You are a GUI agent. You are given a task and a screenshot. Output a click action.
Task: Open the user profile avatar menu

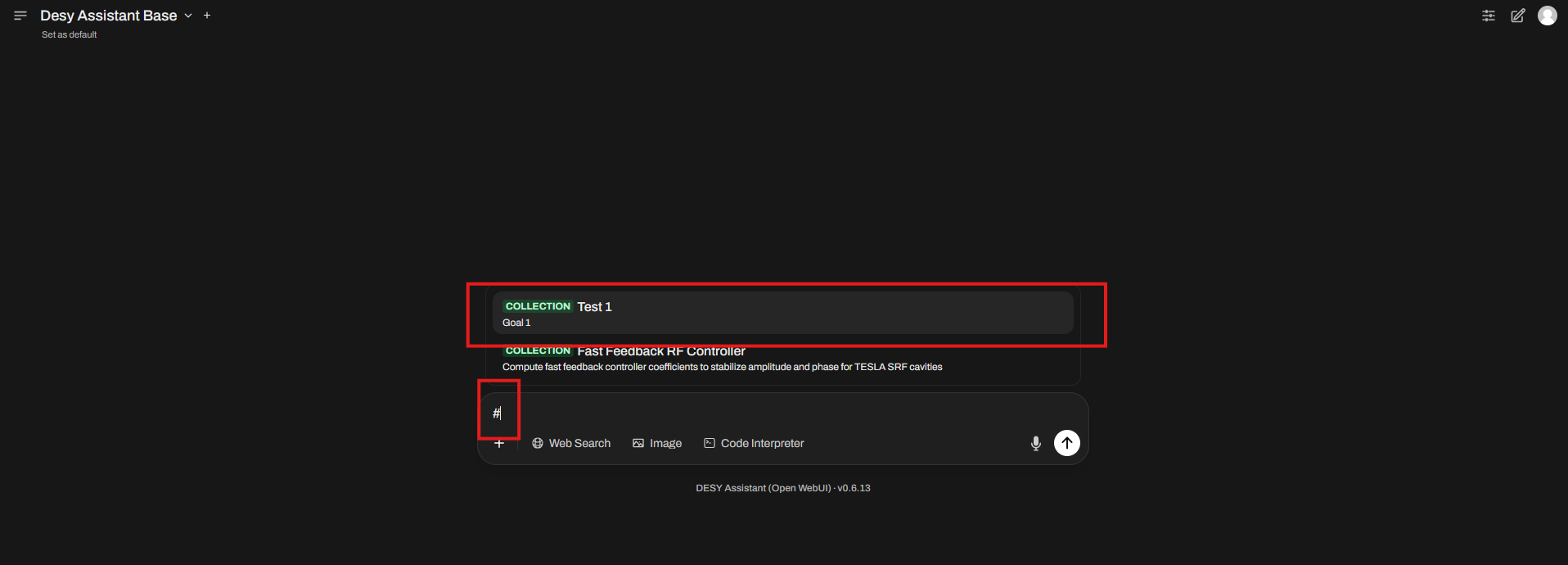tap(1548, 16)
